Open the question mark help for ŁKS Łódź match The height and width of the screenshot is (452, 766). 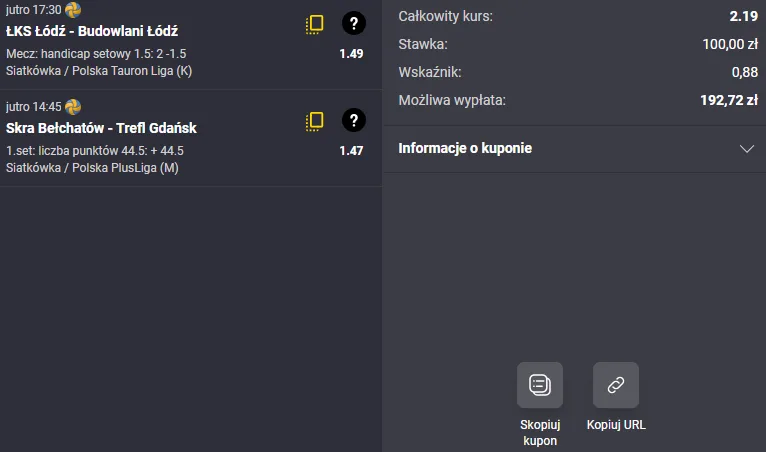(x=353, y=24)
